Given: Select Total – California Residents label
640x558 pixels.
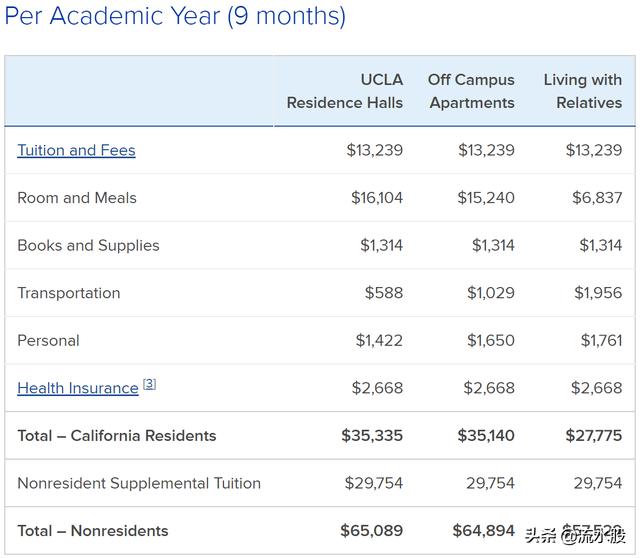Looking at the screenshot, I should (x=117, y=436).
